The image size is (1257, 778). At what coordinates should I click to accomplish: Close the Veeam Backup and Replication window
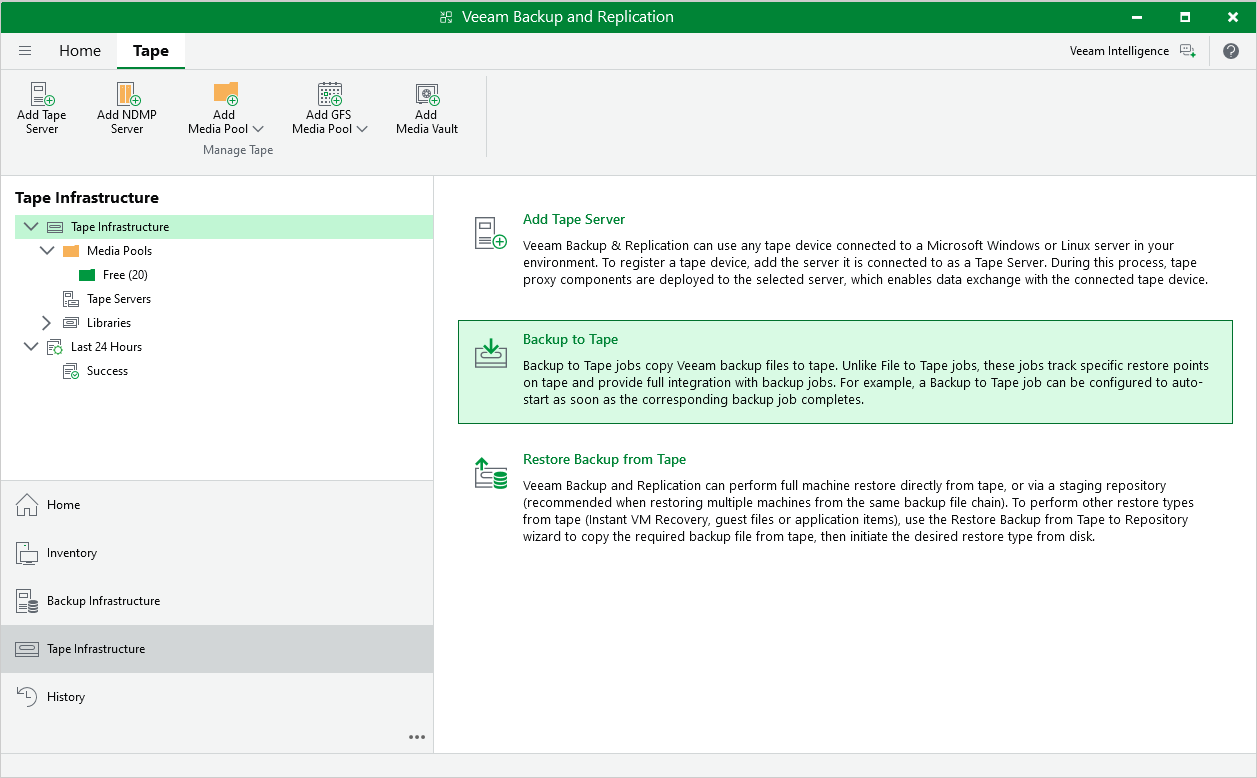[x=1232, y=17]
